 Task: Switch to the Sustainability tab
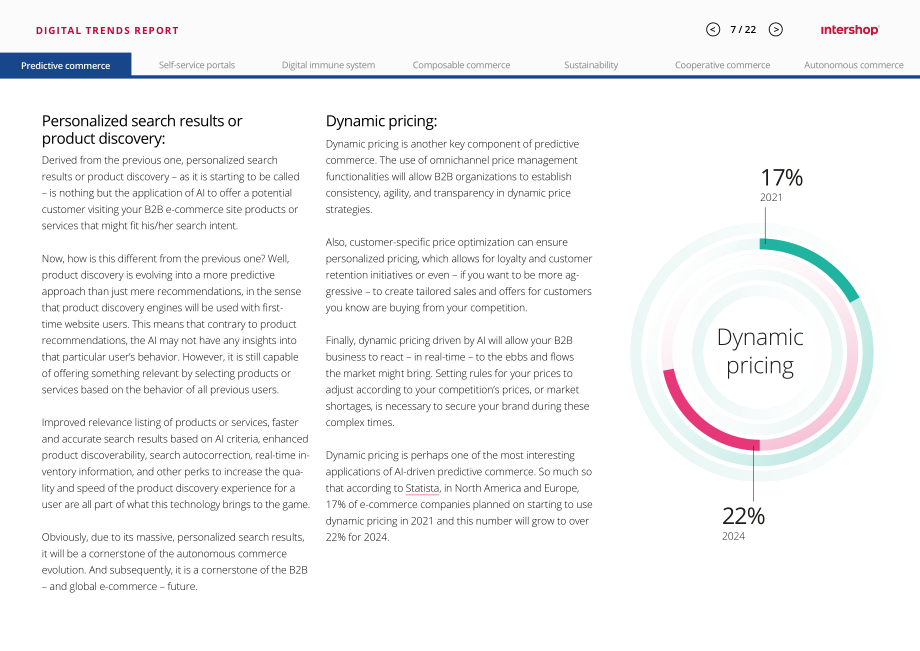(591, 65)
